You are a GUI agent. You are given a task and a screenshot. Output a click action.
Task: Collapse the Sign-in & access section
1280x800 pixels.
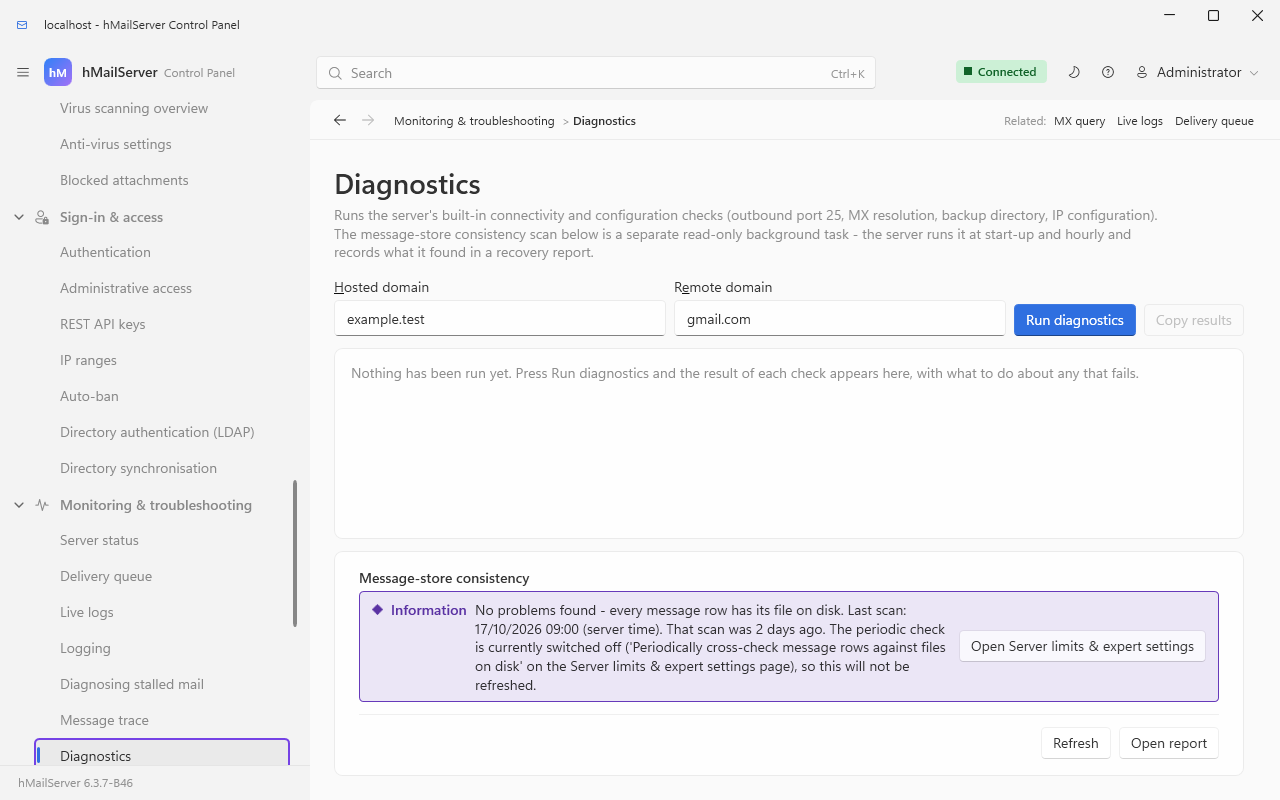[19, 217]
